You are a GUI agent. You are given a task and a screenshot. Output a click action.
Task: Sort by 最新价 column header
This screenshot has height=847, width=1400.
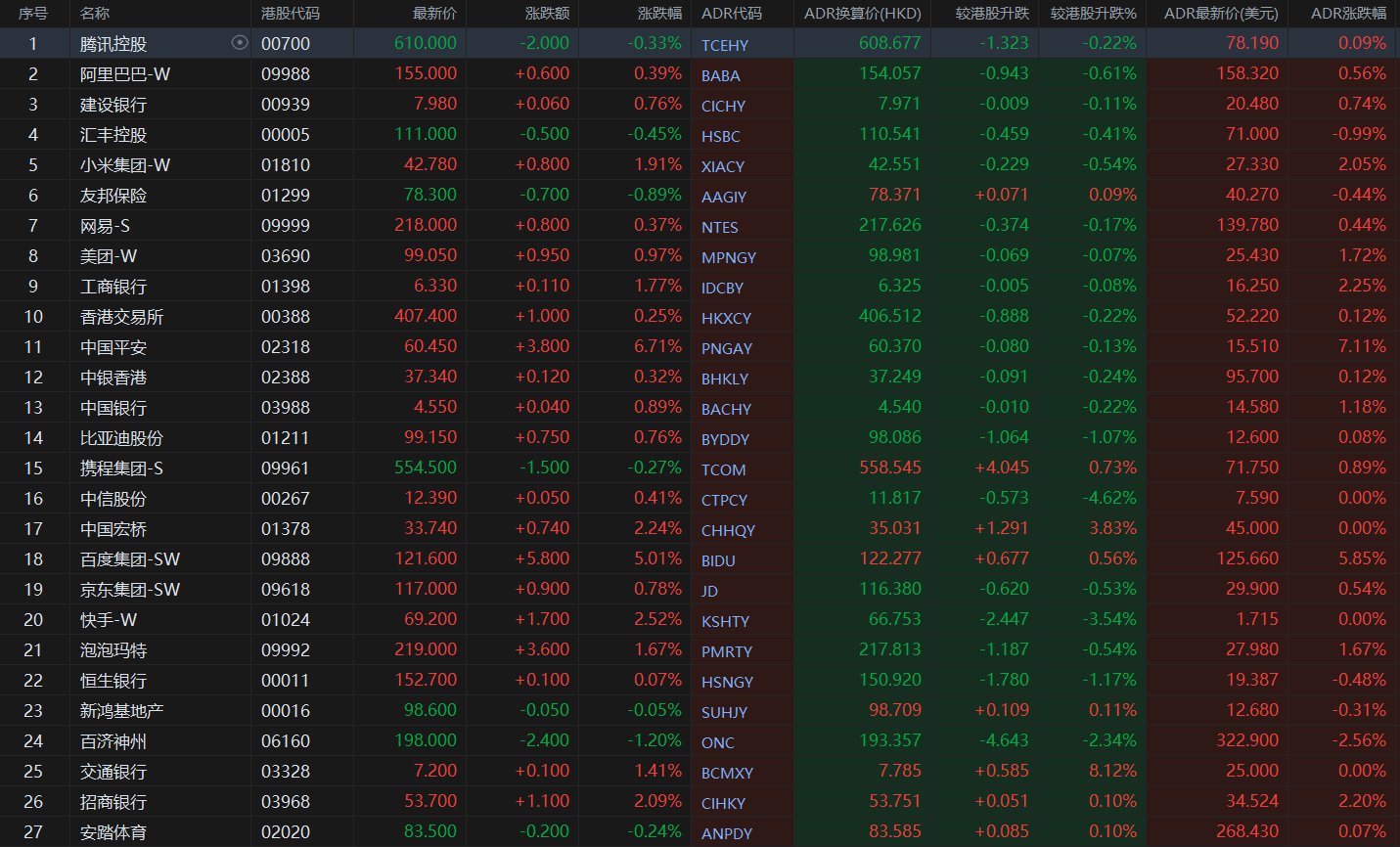point(434,14)
